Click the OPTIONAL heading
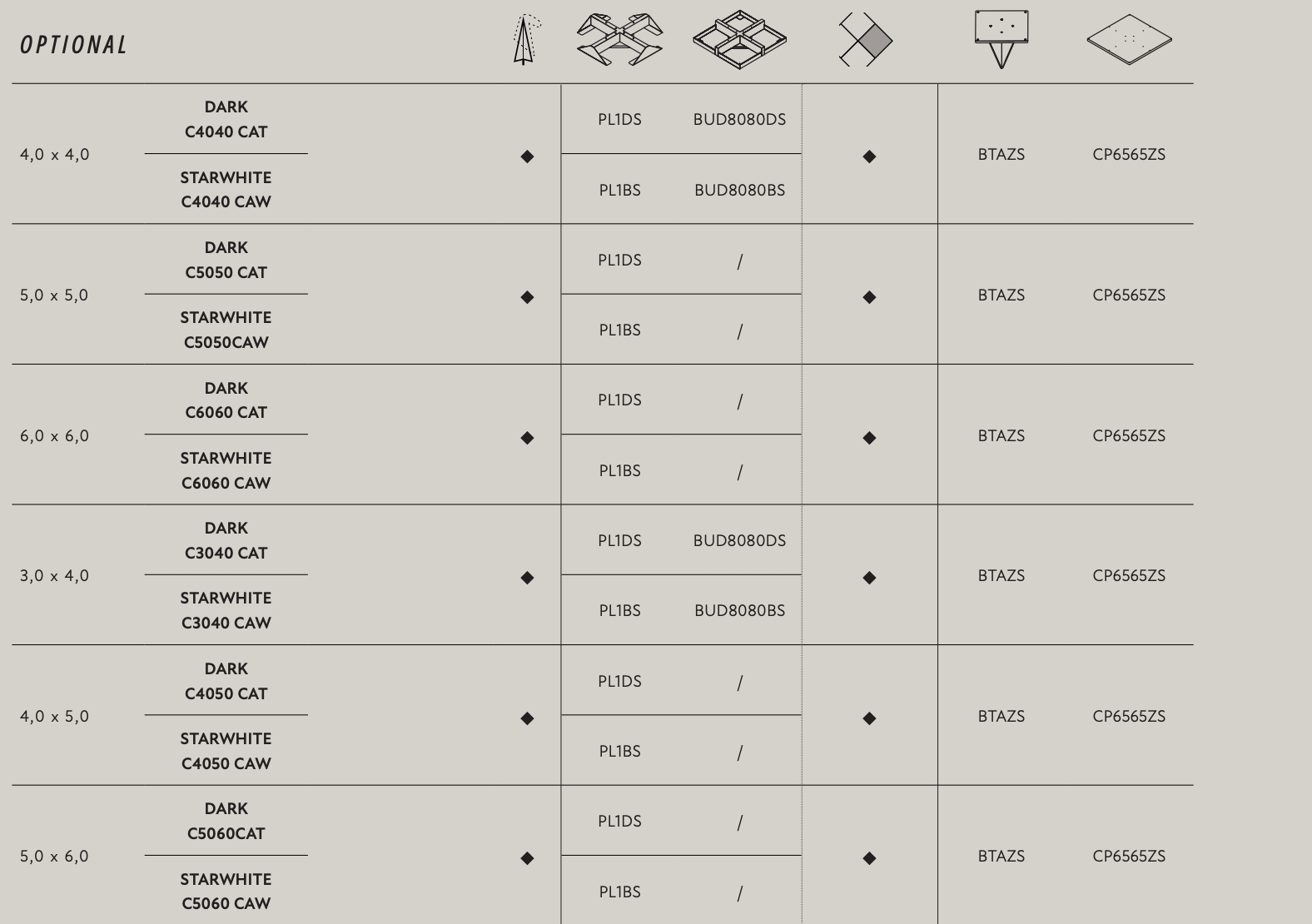Image resolution: width=1312 pixels, height=924 pixels. 74,45
